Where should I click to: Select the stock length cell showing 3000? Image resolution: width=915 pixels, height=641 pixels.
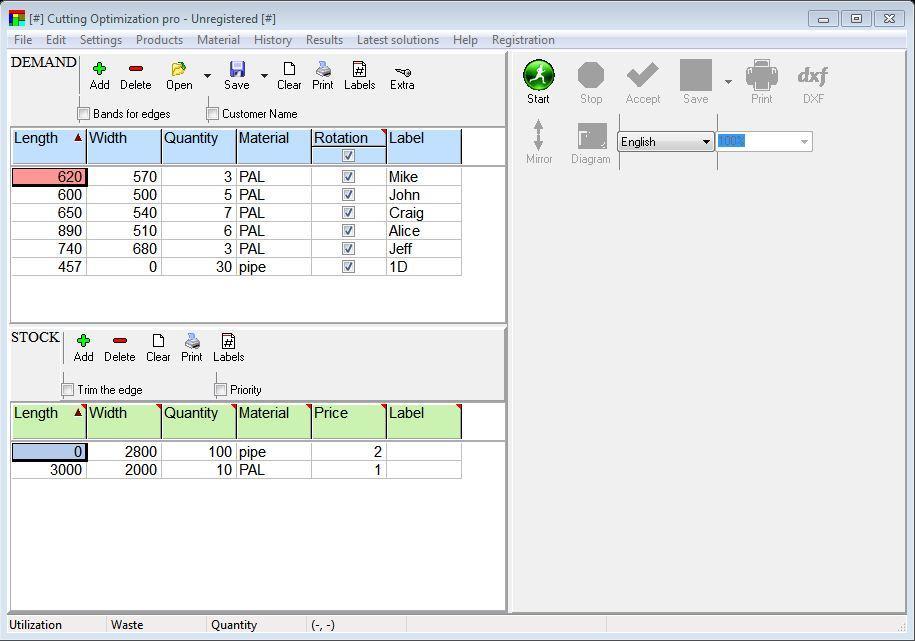[x=49, y=470]
